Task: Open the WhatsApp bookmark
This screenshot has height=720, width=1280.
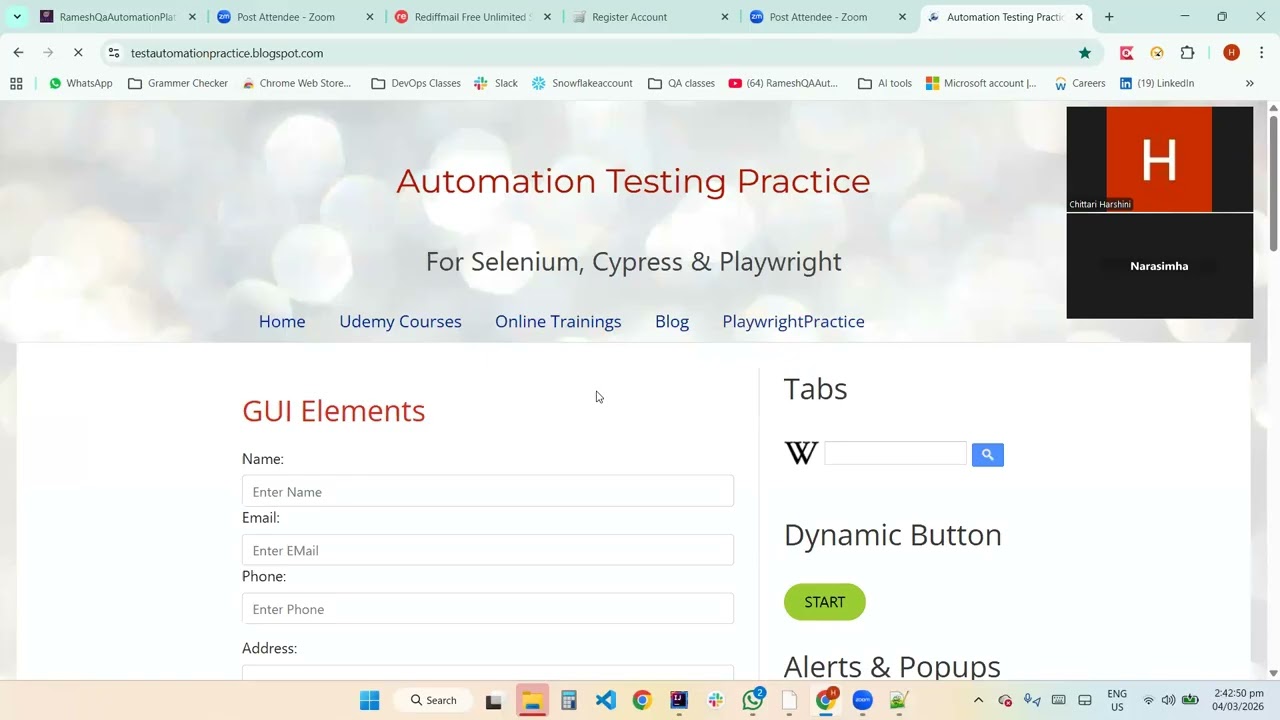Action: pyautogui.click(x=80, y=83)
